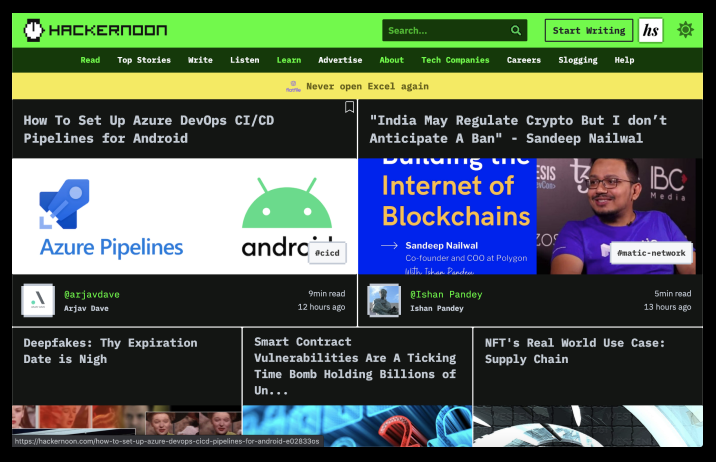The image size is (716, 462).
Task: Open the Listen menu item
Action: 244,60
